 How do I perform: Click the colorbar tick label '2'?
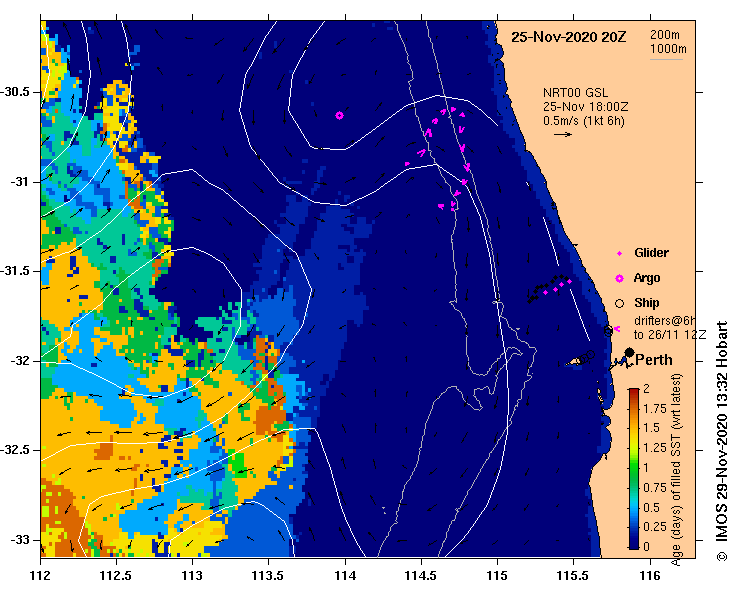pos(646,388)
